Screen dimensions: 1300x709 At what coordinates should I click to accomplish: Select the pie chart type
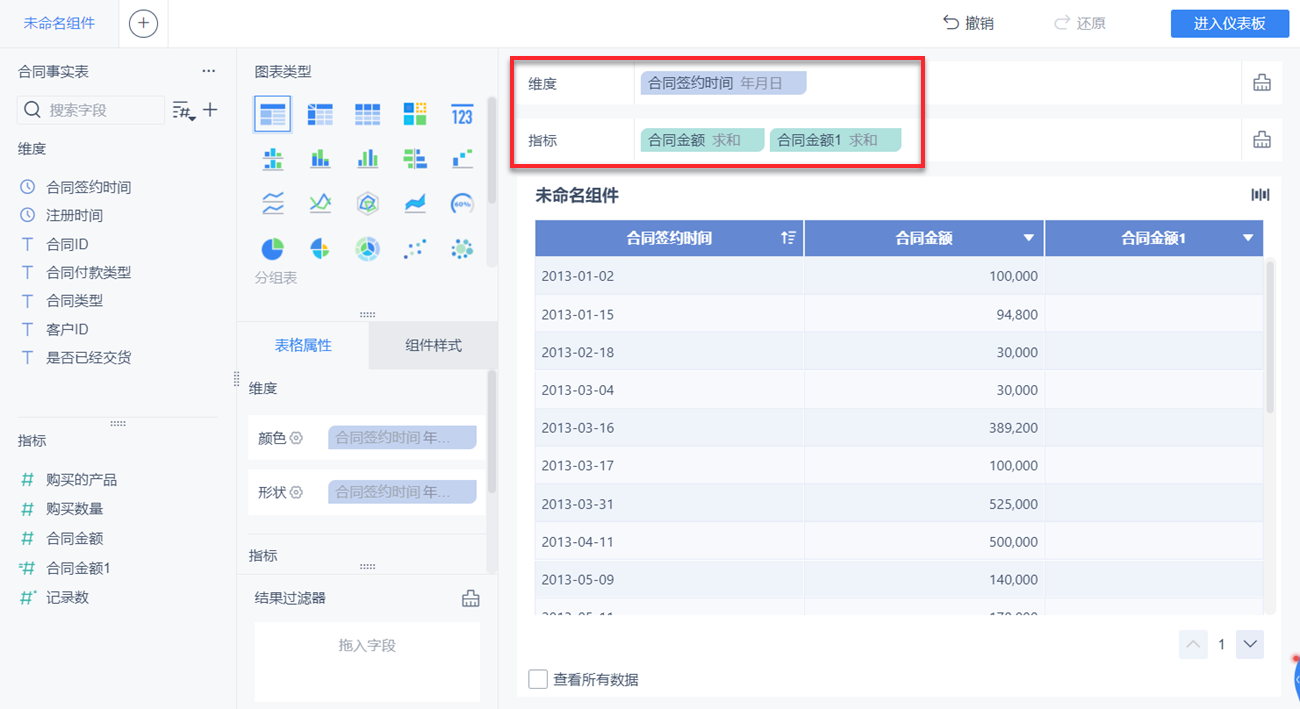click(272, 248)
